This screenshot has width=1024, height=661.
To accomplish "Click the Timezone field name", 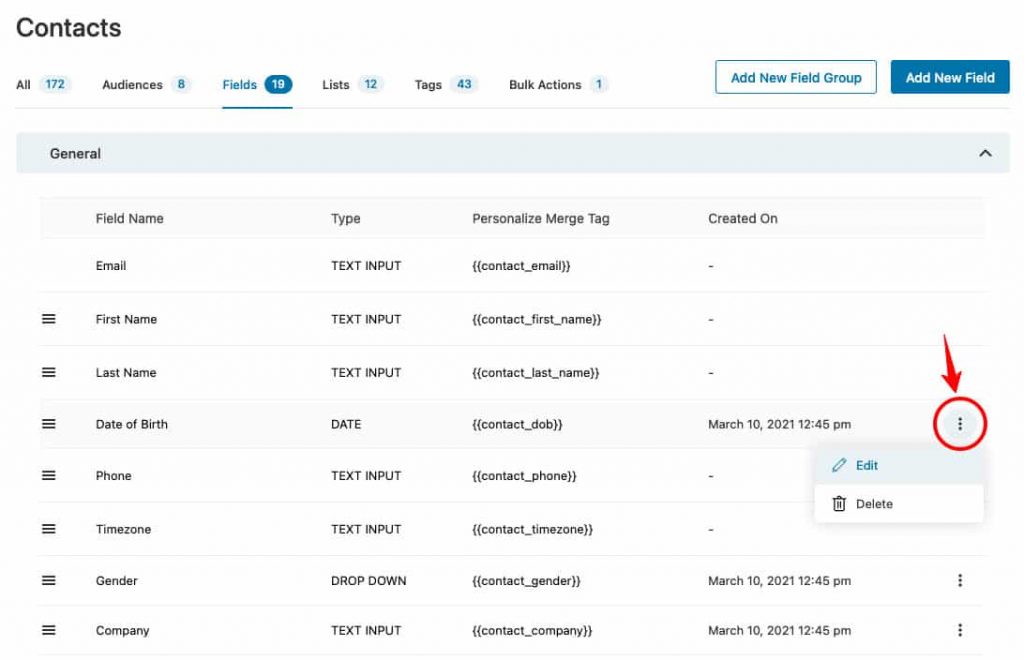I will pos(123,530).
